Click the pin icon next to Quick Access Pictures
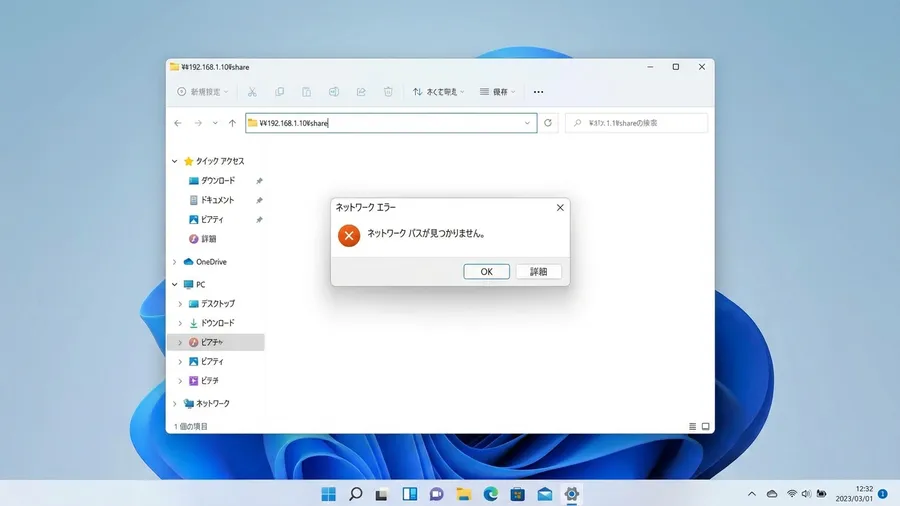This screenshot has width=900, height=506. [x=259, y=220]
